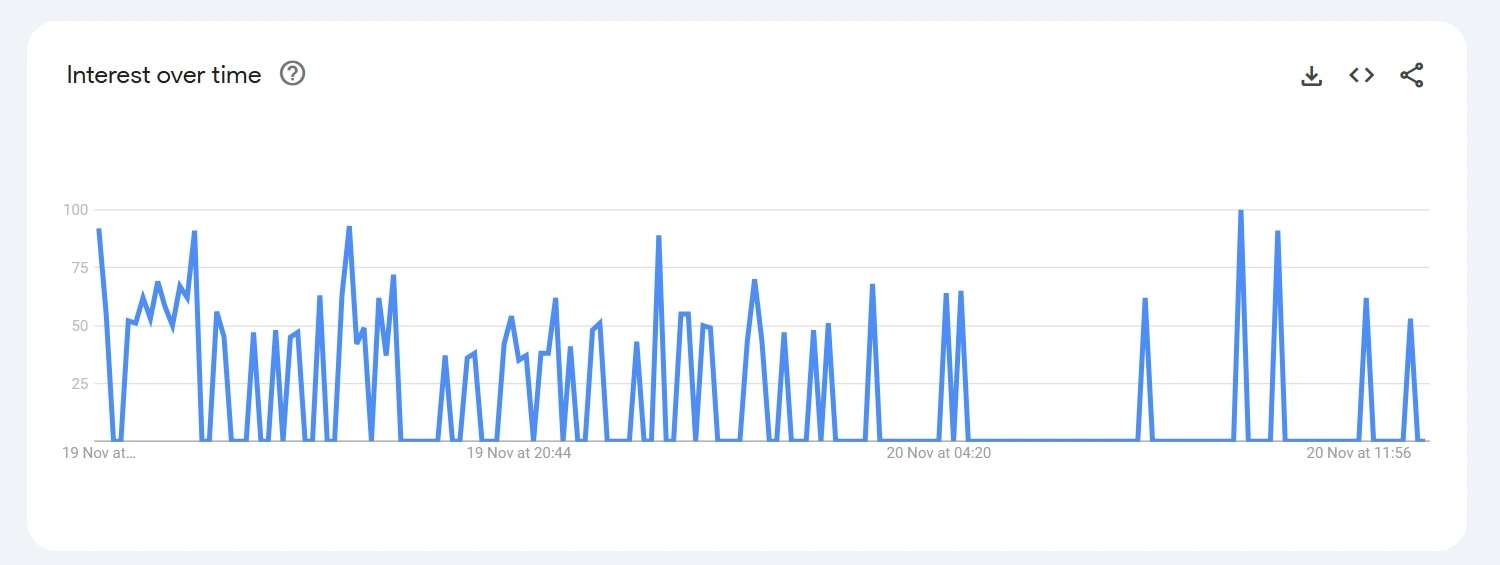Screen dimensions: 1500x565
Task: Click the line's starting point at far left
Action: tap(98, 230)
